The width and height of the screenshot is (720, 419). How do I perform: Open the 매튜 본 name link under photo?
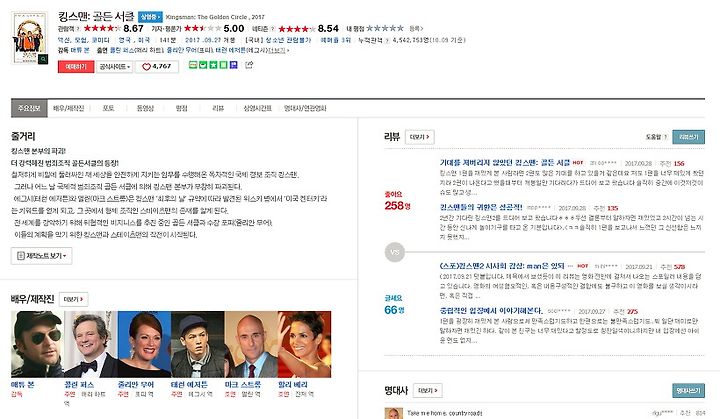click(x=22, y=385)
